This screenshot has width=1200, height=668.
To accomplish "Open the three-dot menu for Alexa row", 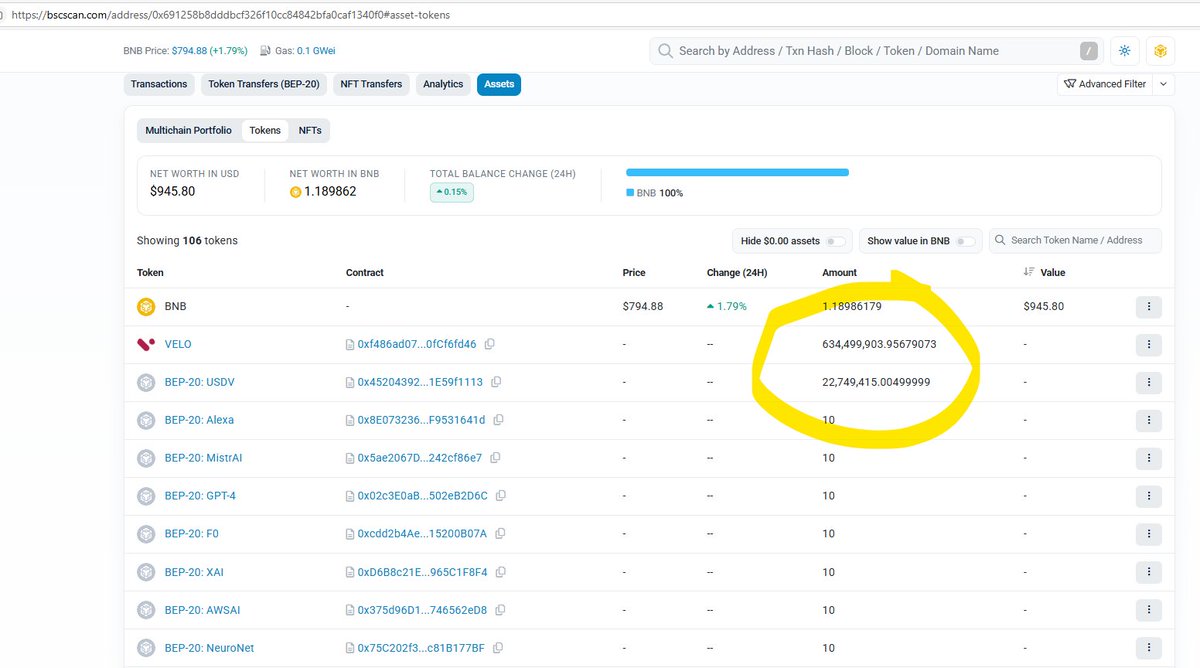I will (x=1149, y=420).
